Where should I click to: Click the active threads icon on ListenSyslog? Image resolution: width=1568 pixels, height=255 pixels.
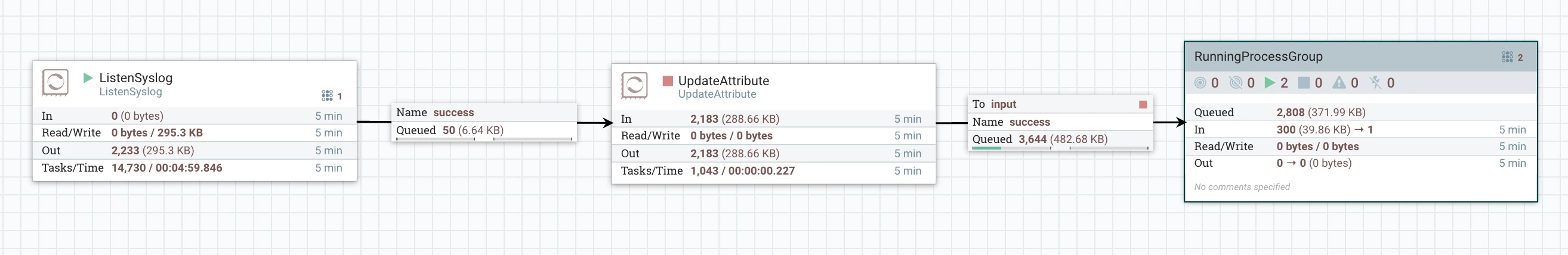tap(327, 96)
